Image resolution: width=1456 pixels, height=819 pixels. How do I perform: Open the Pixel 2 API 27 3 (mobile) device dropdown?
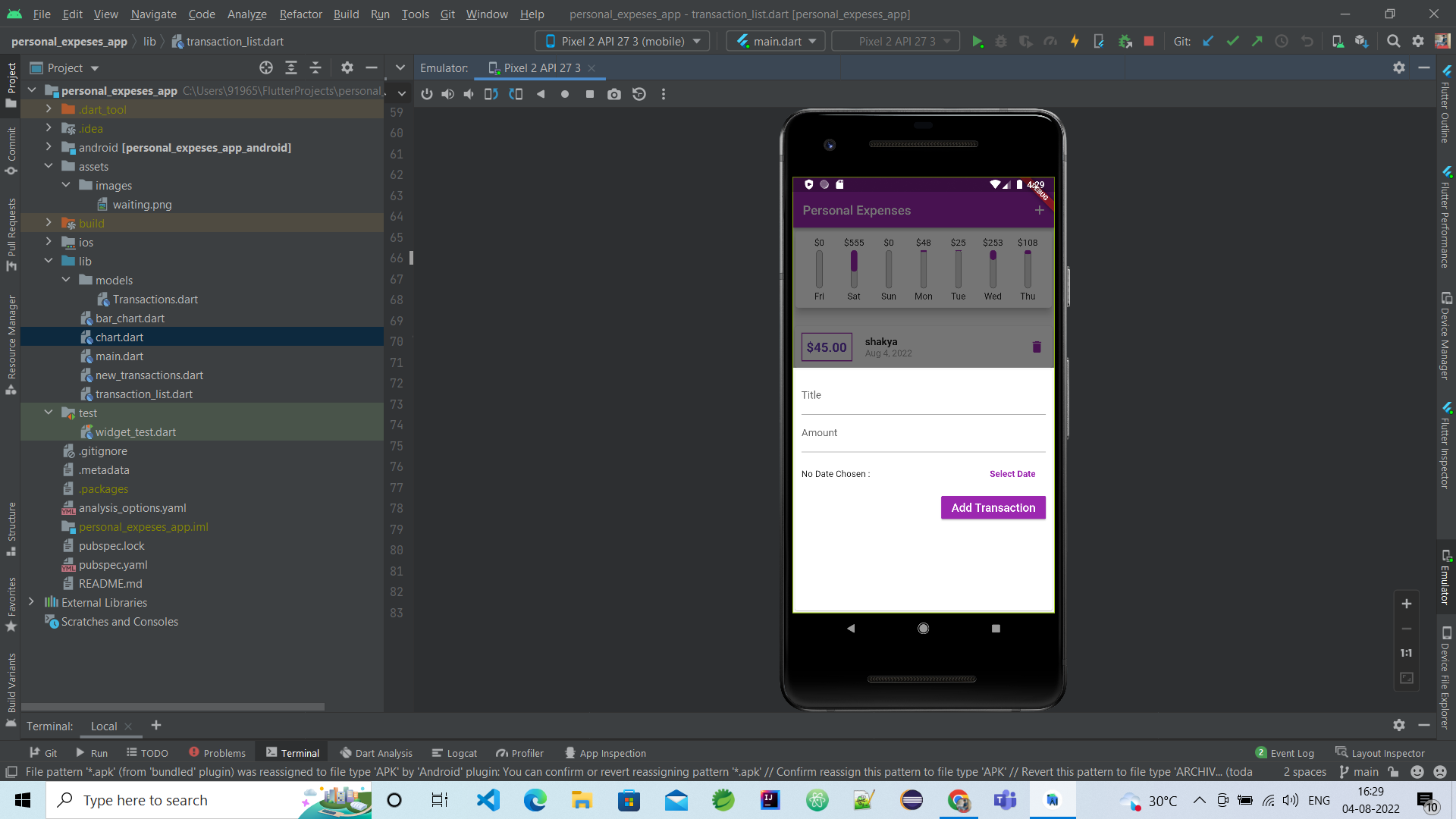coord(623,42)
